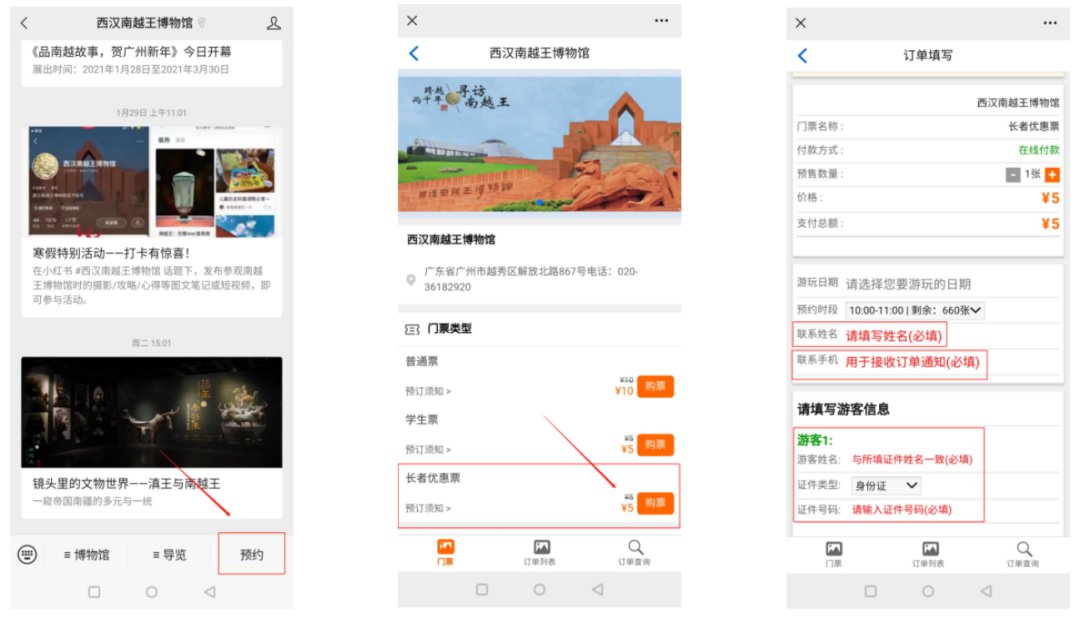This screenshot has width=1080, height=618.
Task: Tap the location pin icon beside the museum address
Action: click(411, 279)
